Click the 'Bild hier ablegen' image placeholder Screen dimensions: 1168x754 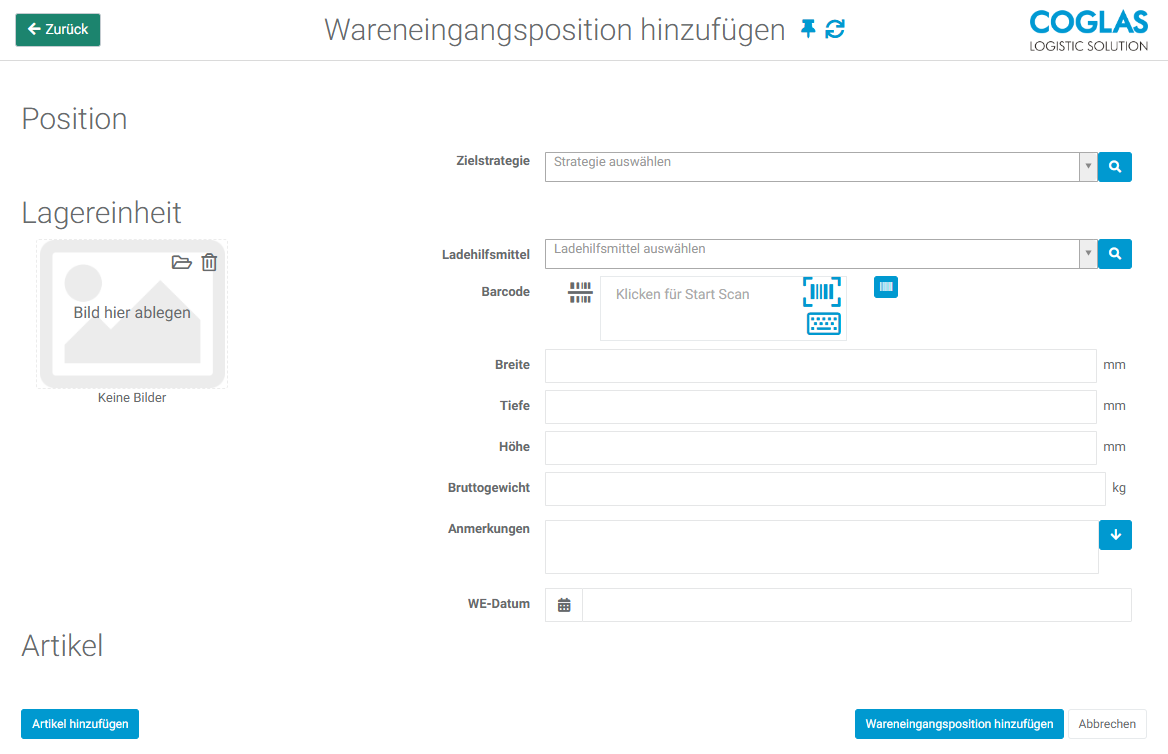point(132,314)
